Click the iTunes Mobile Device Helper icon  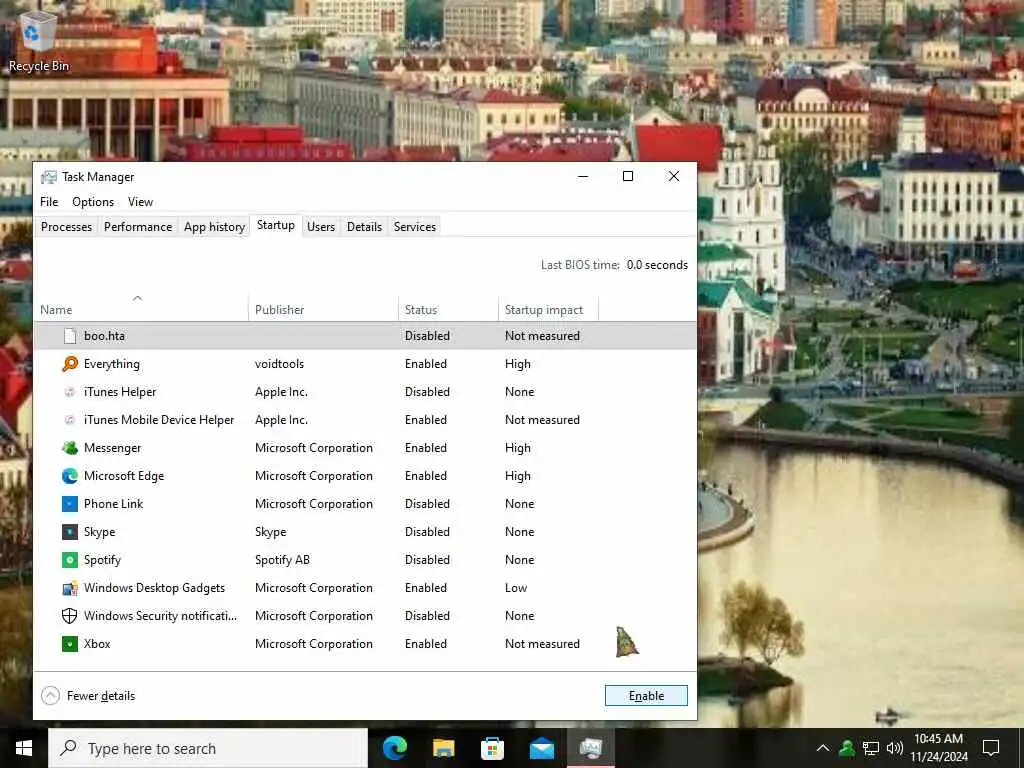[70, 420]
